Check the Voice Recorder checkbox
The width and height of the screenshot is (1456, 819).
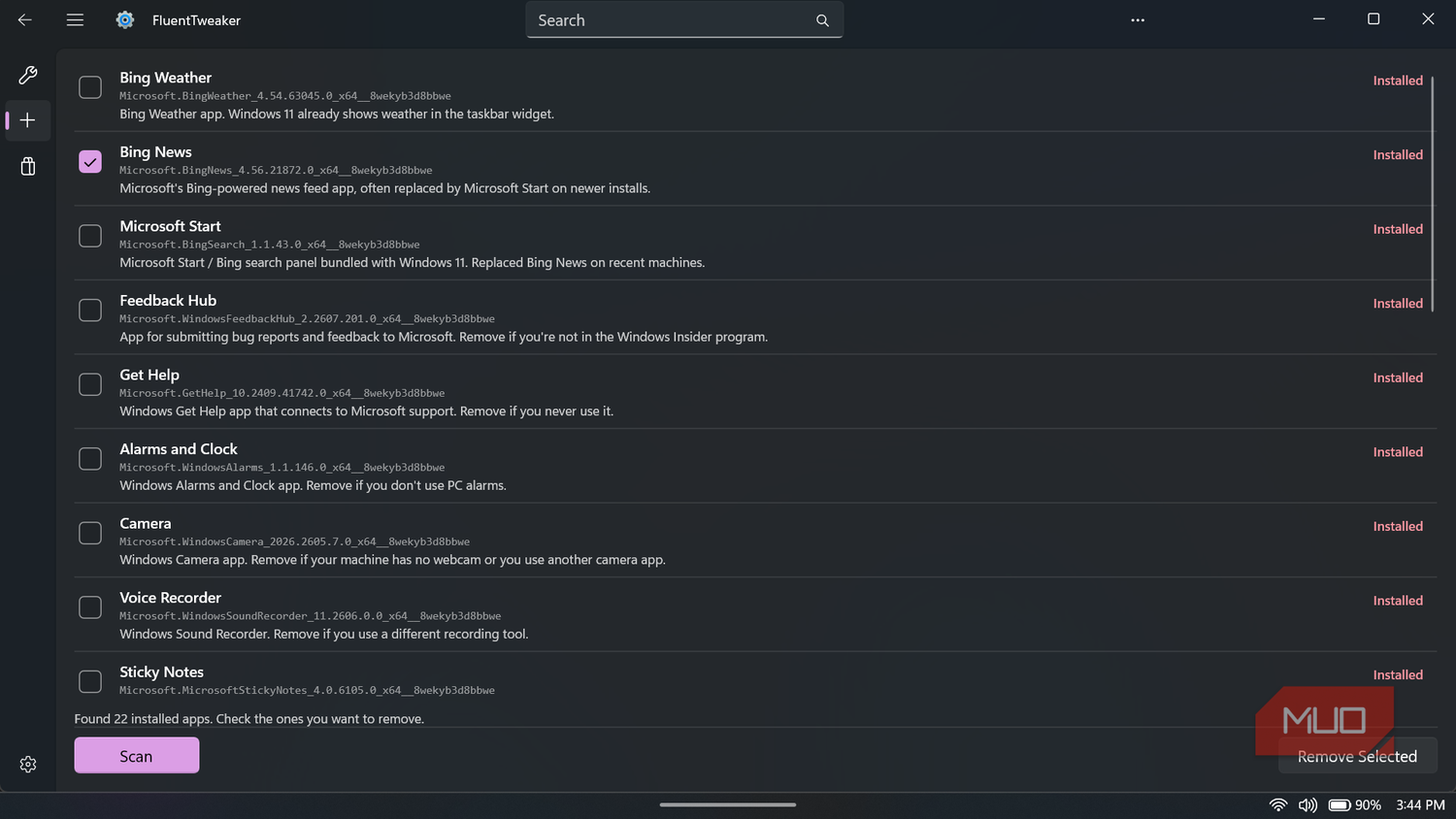click(90, 607)
